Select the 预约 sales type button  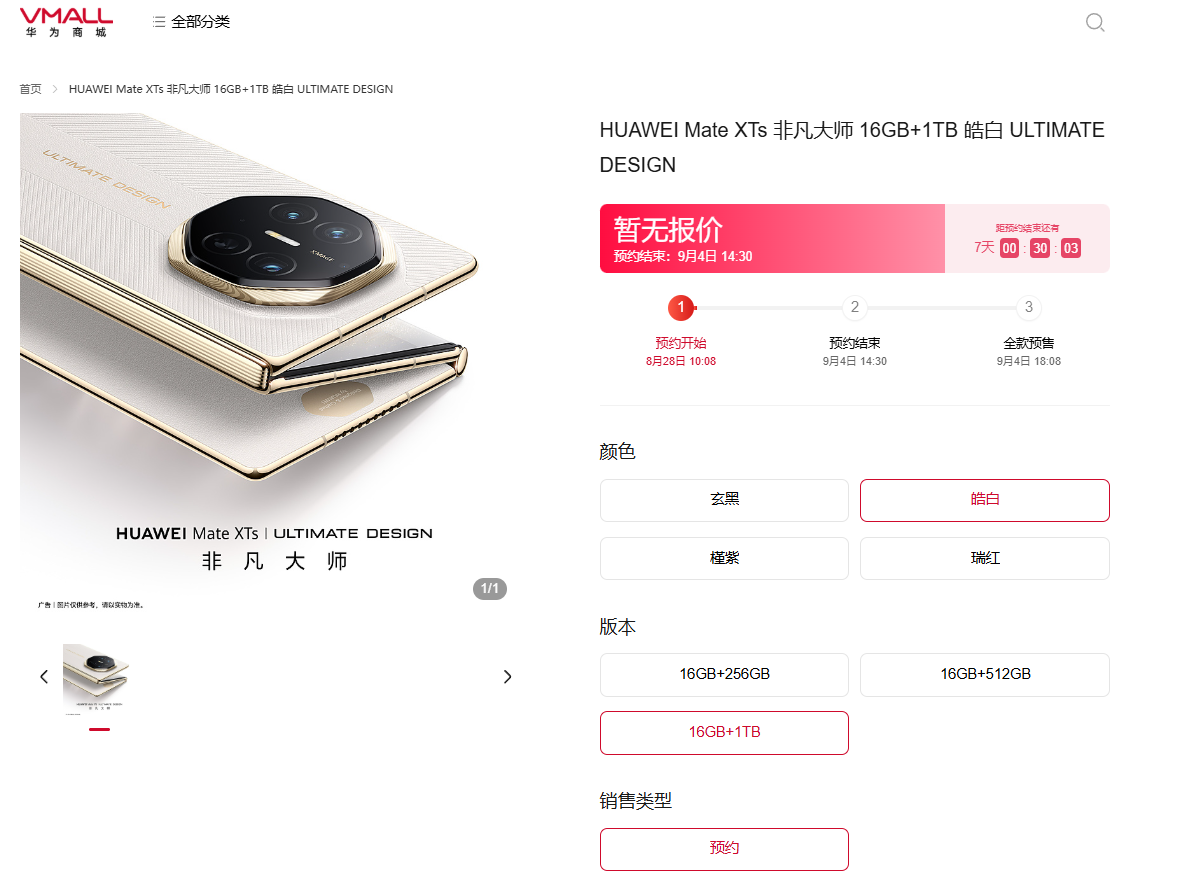tap(724, 849)
